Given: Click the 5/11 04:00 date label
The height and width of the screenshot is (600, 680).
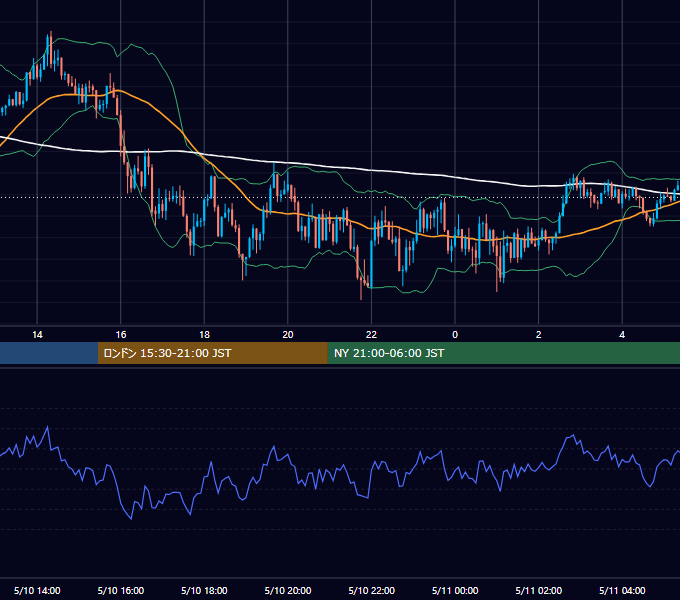Looking at the screenshot, I should click(x=622, y=590).
